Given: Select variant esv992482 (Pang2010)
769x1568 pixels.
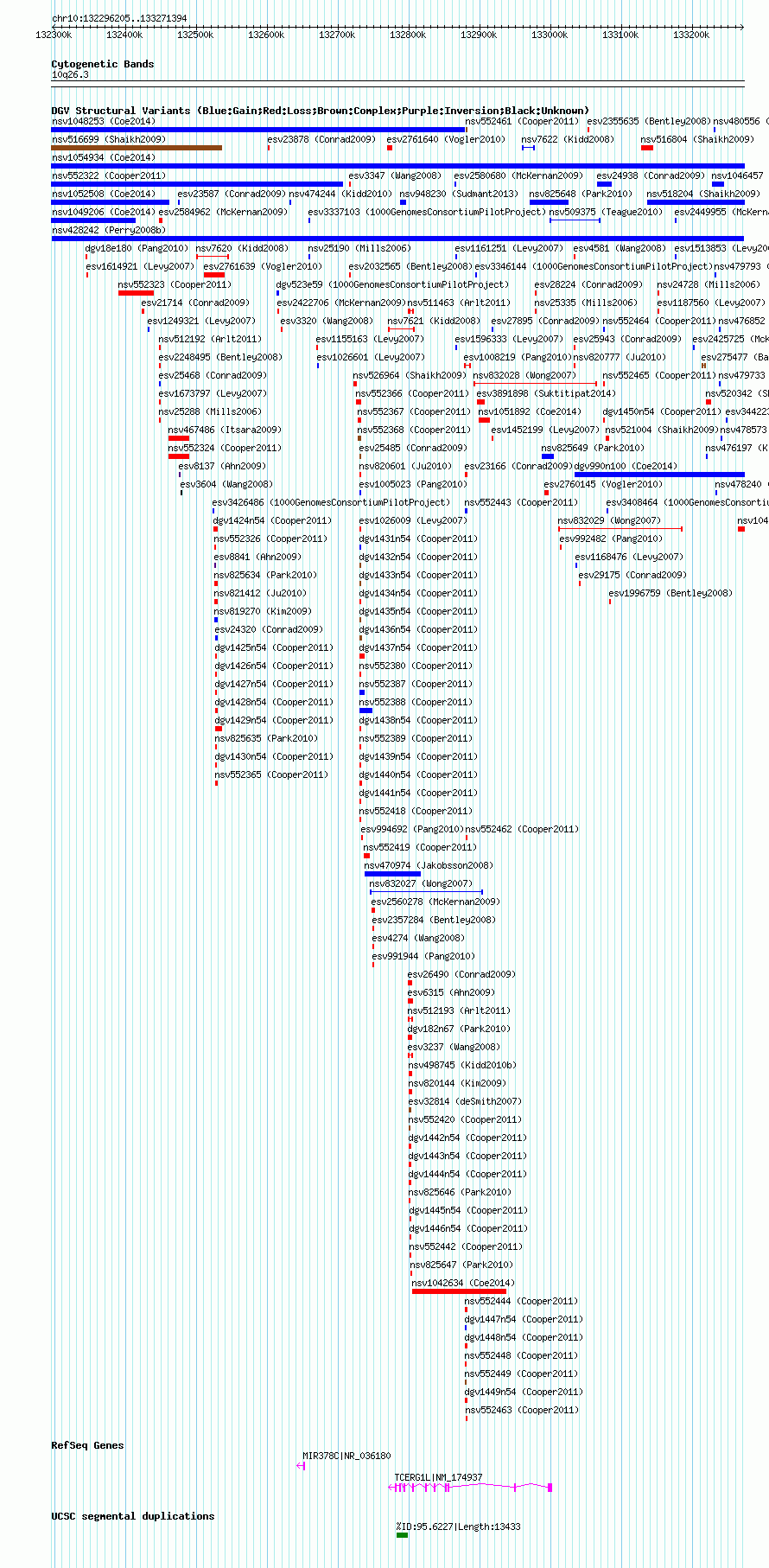Looking at the screenshot, I should pos(611,539).
